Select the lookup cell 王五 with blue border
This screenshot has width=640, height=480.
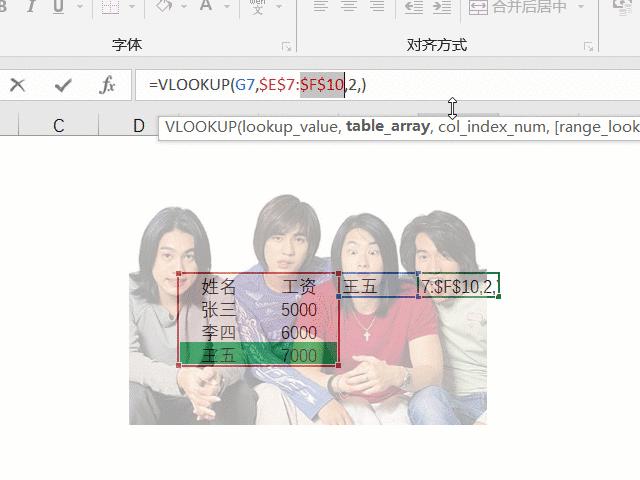point(378,286)
